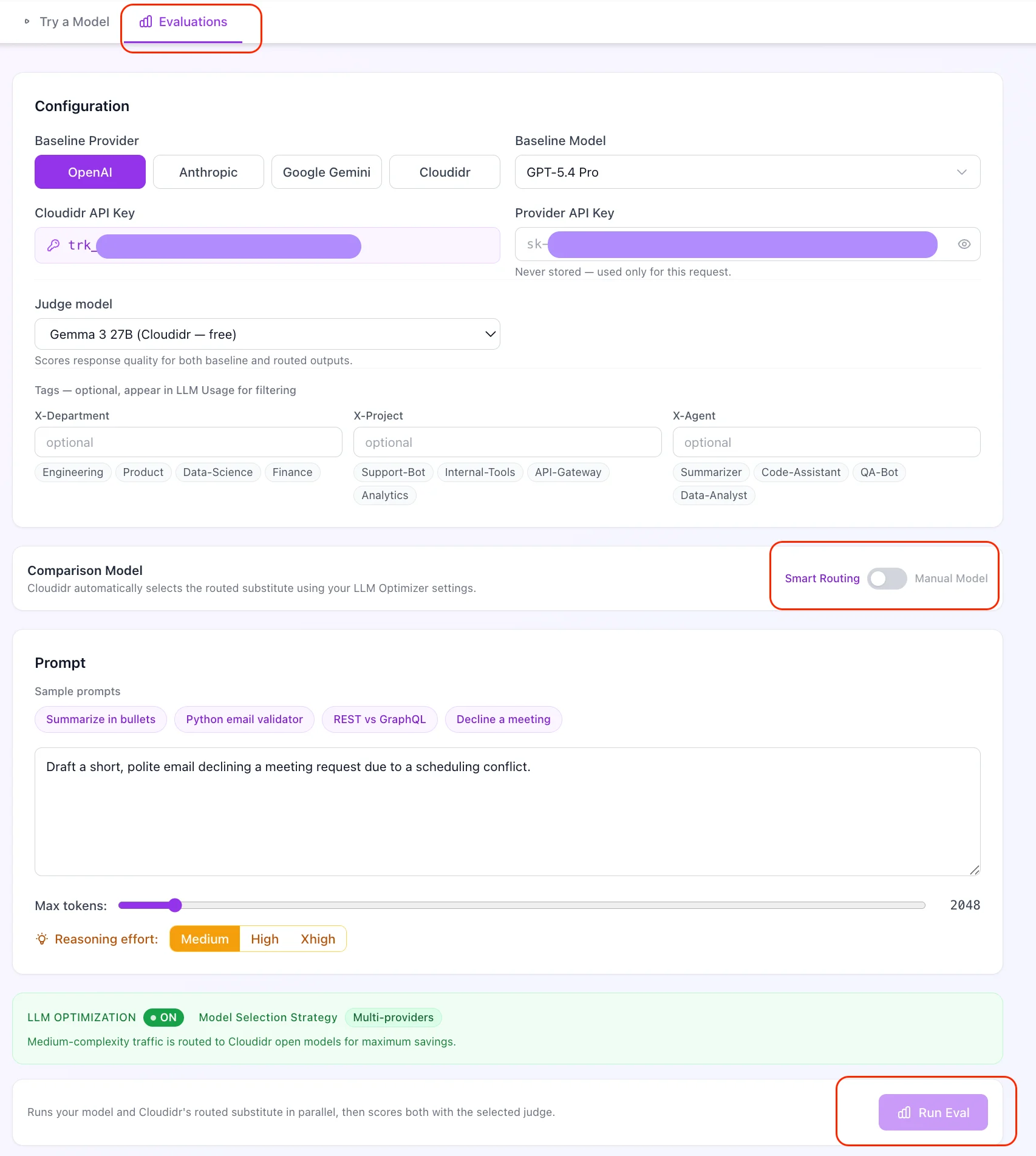The image size is (1036, 1156).
Task: Use the Summarize in bullets sample prompt
Action: 101,719
